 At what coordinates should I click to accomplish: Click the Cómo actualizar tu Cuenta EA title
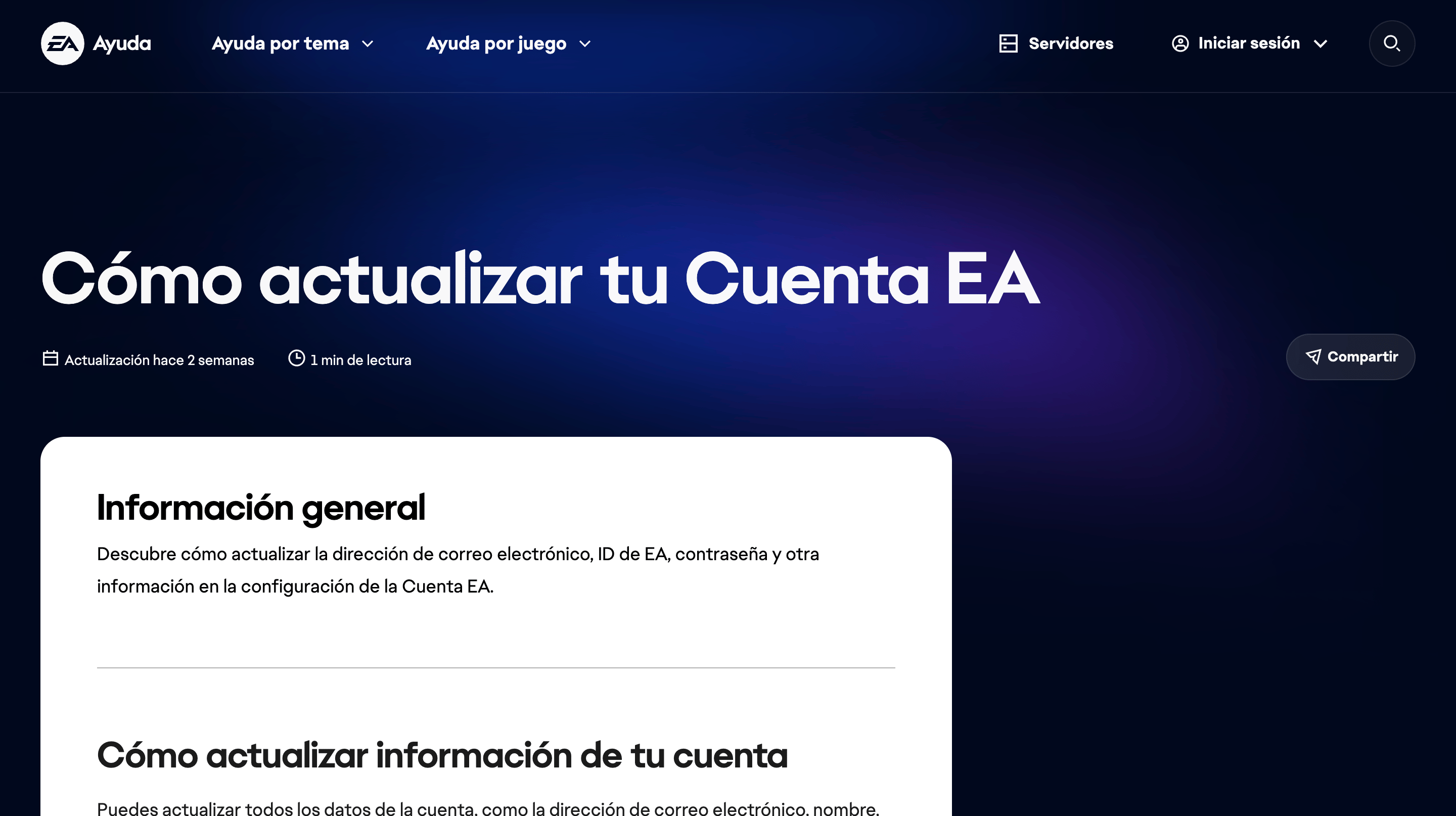tap(540, 279)
